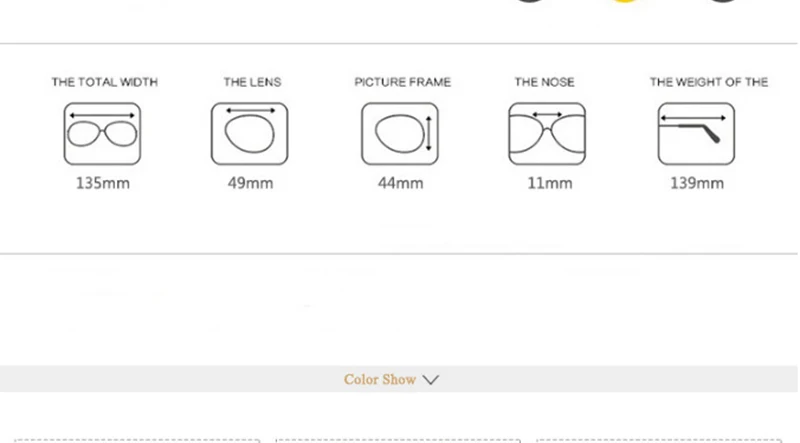The image size is (800, 443).
Task: Expand the Color Show chevron arrow
Action: pos(431,380)
